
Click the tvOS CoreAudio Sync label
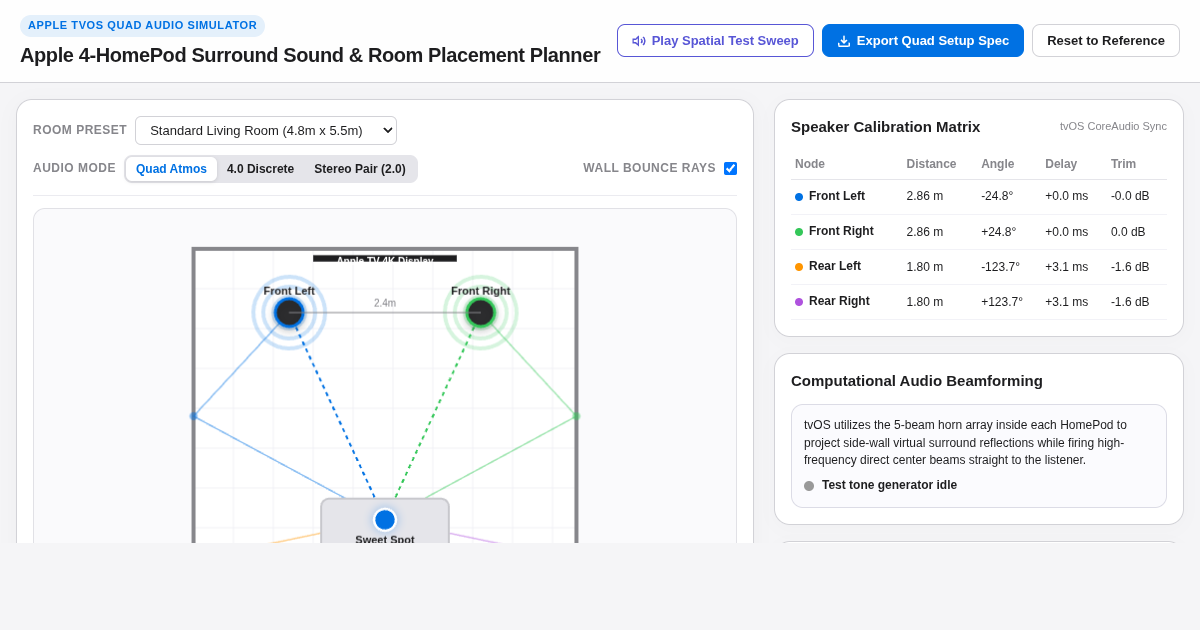[1113, 126]
